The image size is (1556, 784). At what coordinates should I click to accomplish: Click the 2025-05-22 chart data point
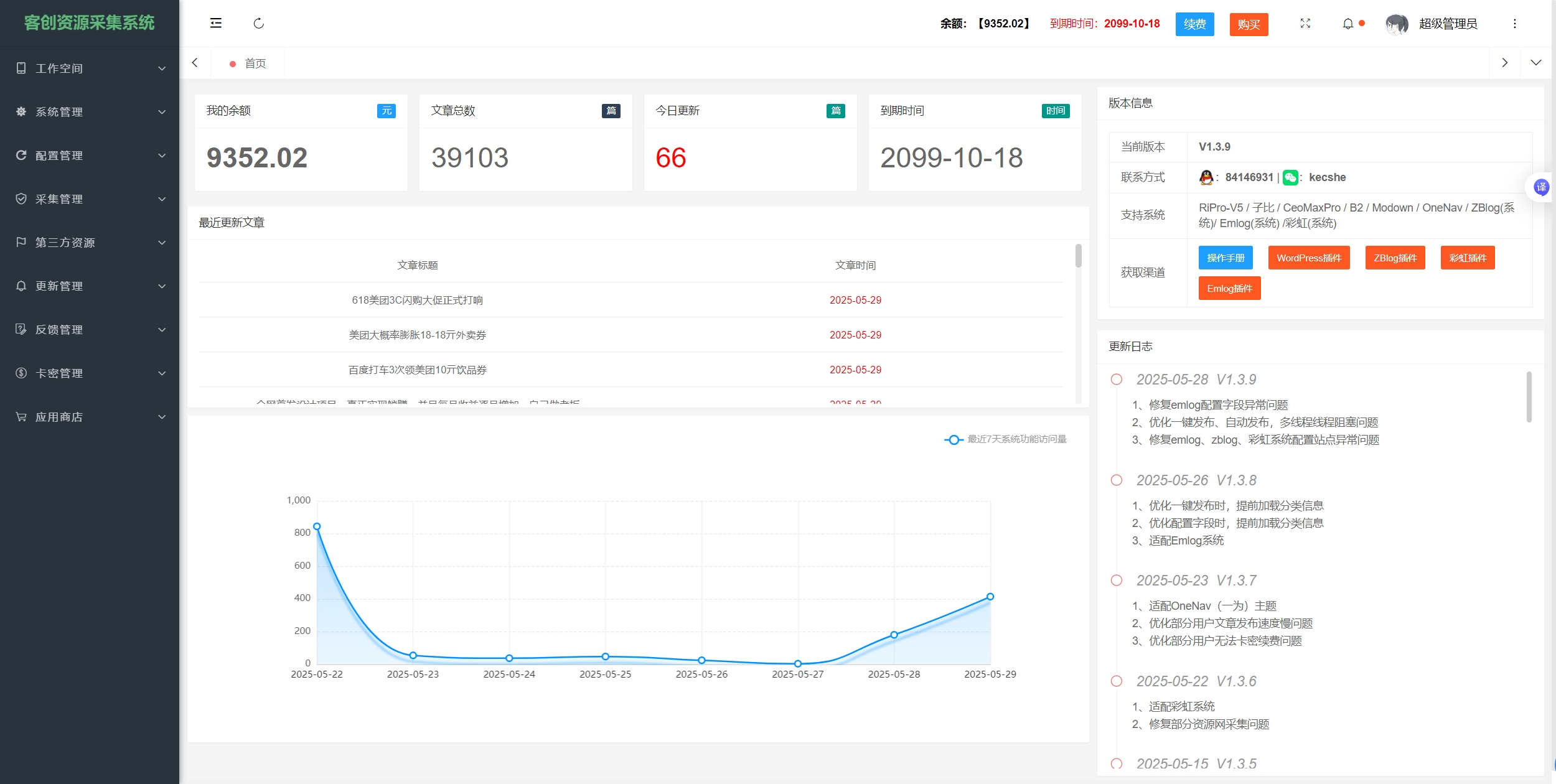317,526
